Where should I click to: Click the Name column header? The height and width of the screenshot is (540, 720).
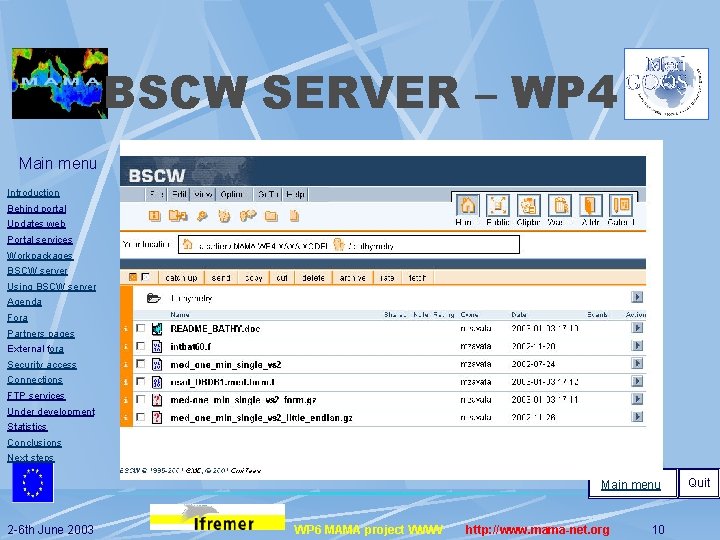click(180, 315)
